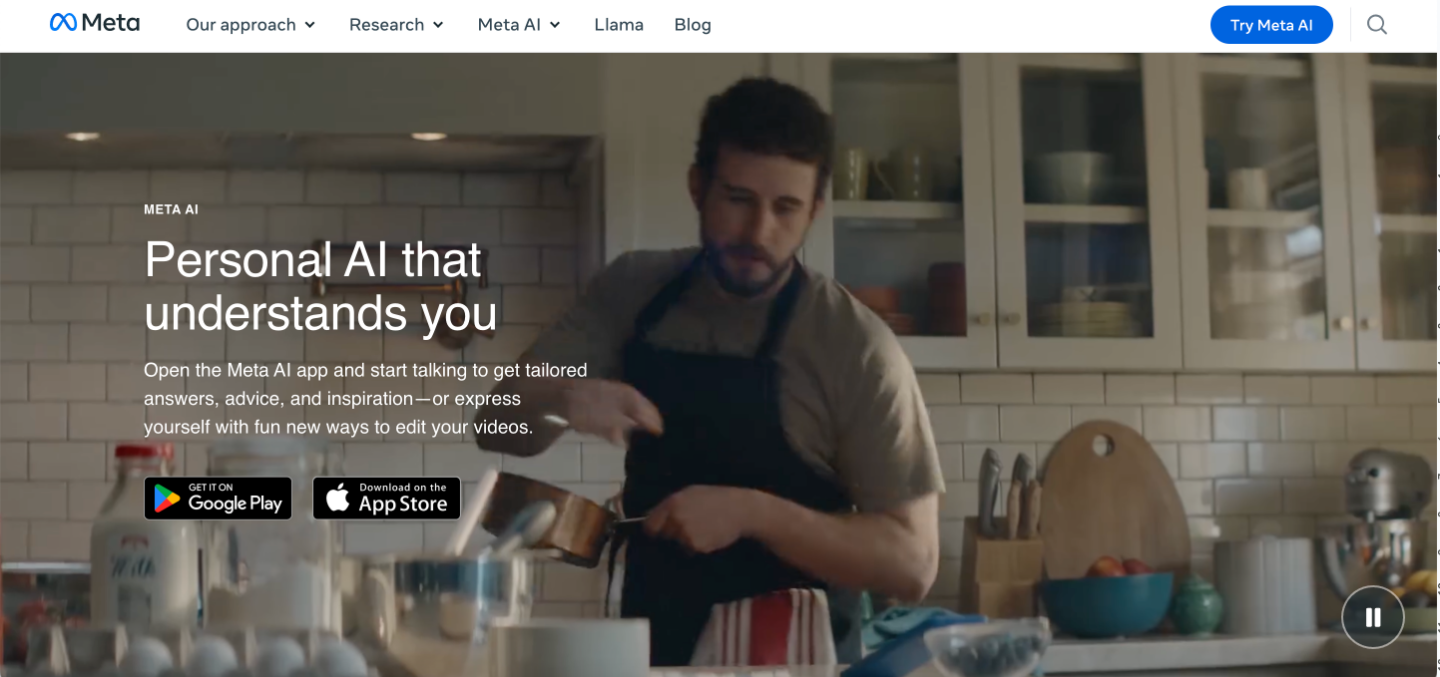Click the small 'META AI' label above the headline
Viewport: 1440px width, 677px height.
coord(171,210)
